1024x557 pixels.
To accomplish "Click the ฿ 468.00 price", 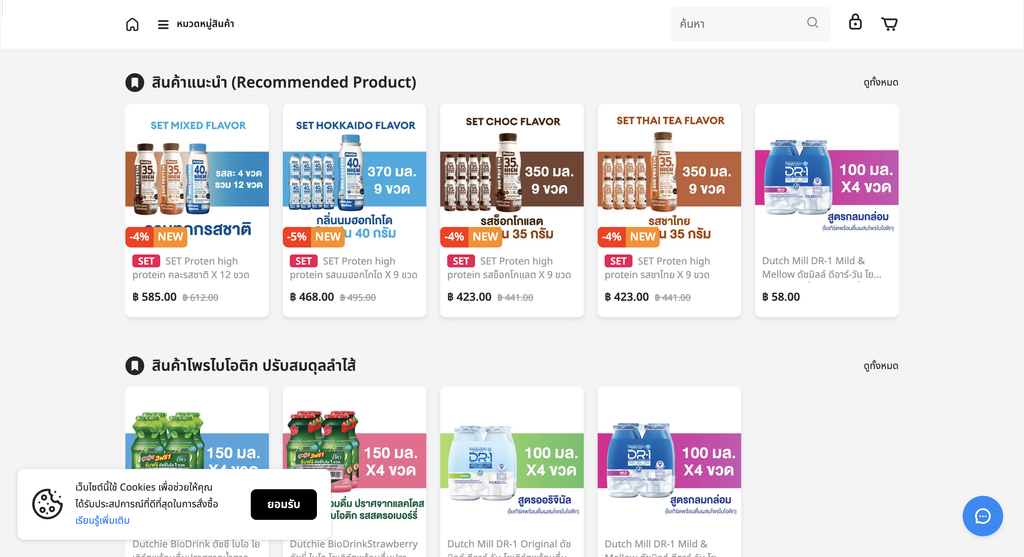I will coord(312,297).
